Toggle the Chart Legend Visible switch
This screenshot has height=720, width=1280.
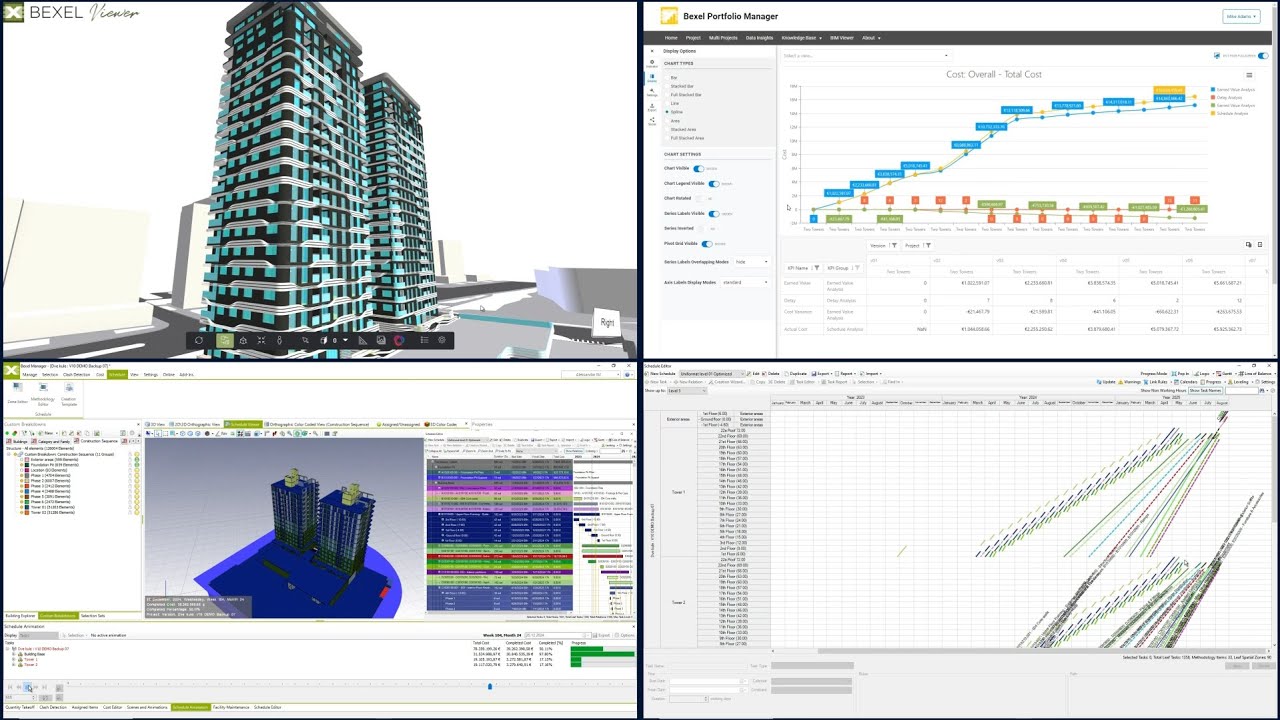click(714, 184)
